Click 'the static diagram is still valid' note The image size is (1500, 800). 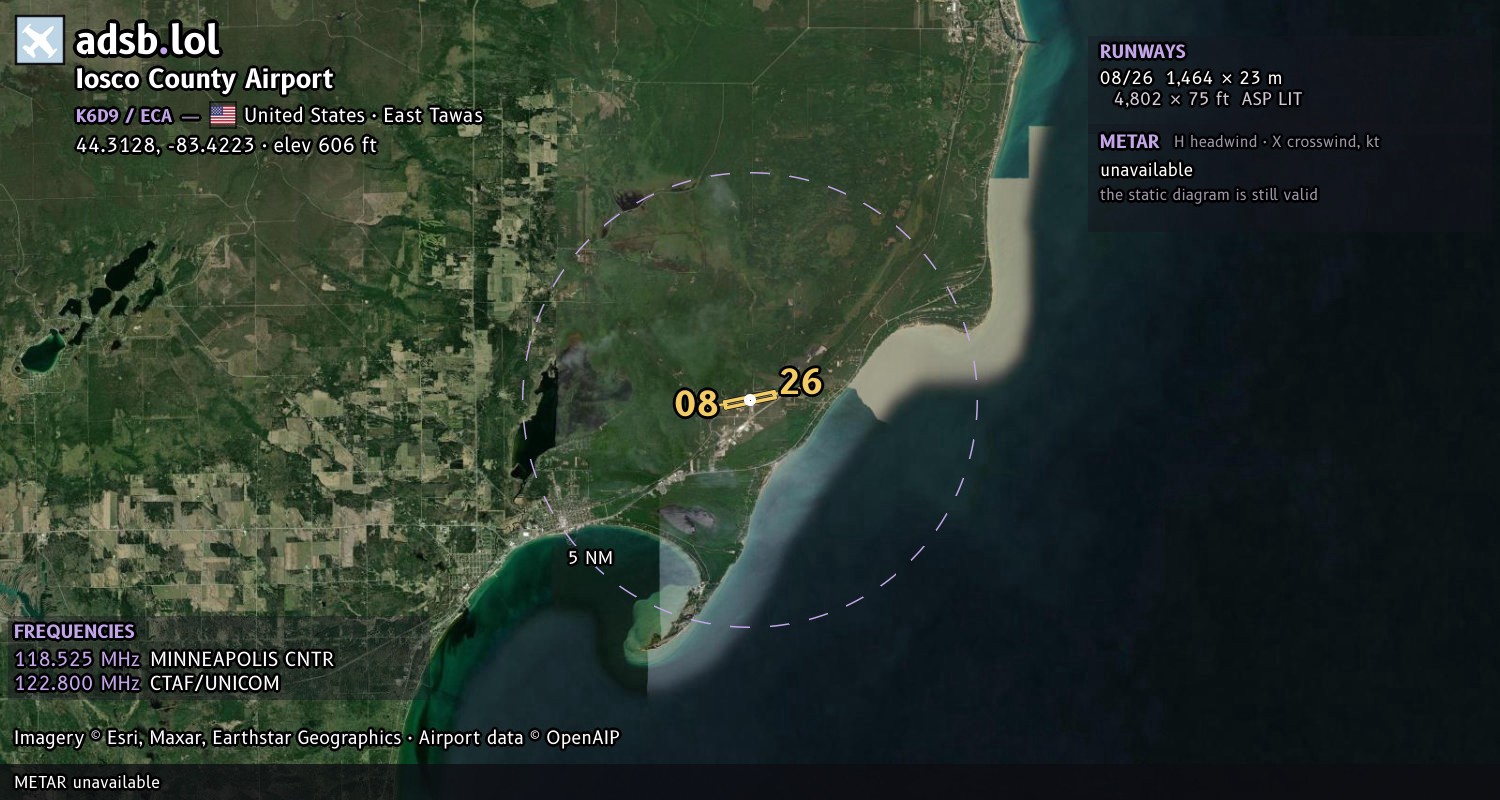[1209, 195]
